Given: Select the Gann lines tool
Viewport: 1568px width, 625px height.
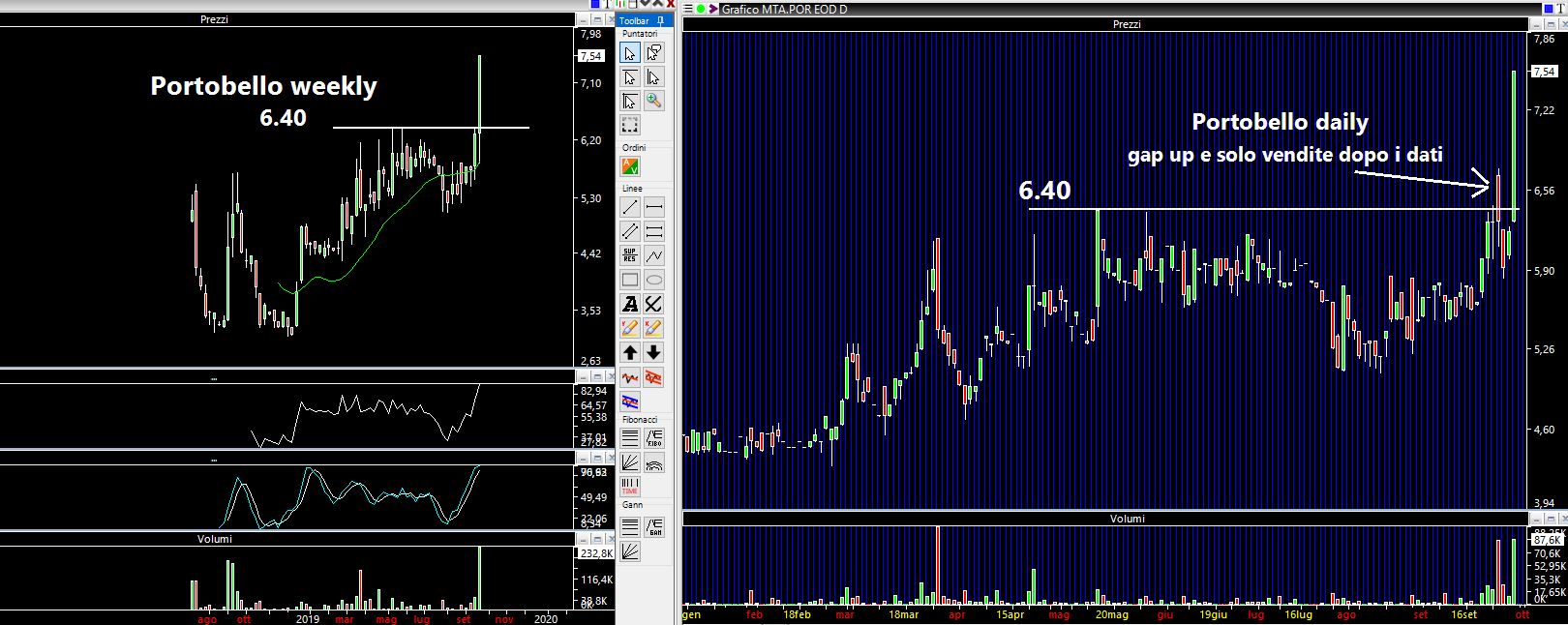Looking at the screenshot, I should 630,527.
